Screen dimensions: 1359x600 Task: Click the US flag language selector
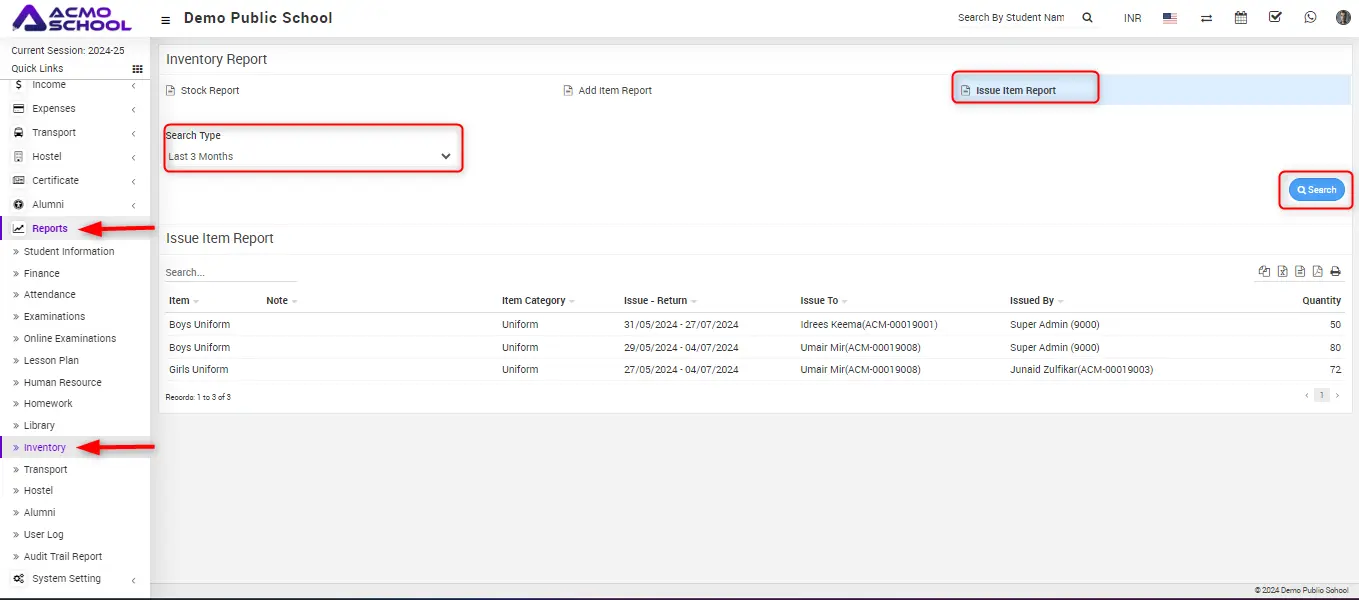(x=1170, y=18)
